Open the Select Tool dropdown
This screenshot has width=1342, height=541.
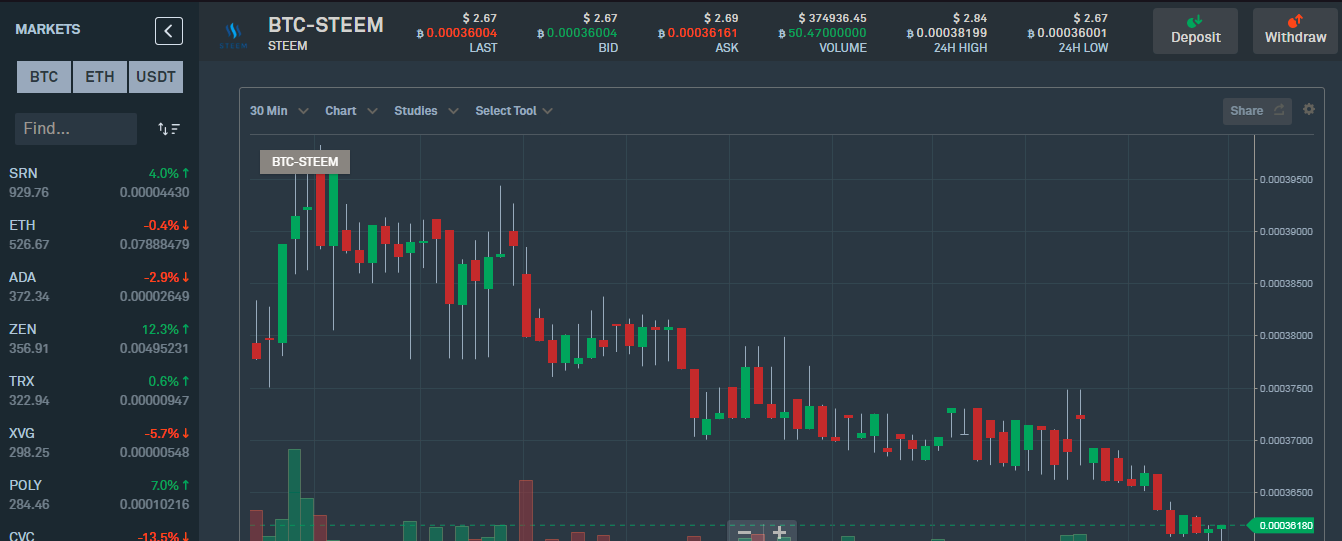(x=514, y=111)
